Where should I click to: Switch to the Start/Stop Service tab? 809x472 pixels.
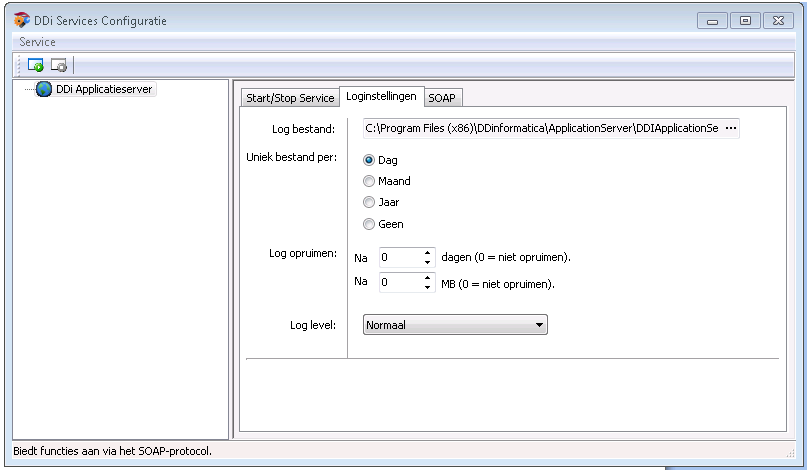(x=290, y=98)
